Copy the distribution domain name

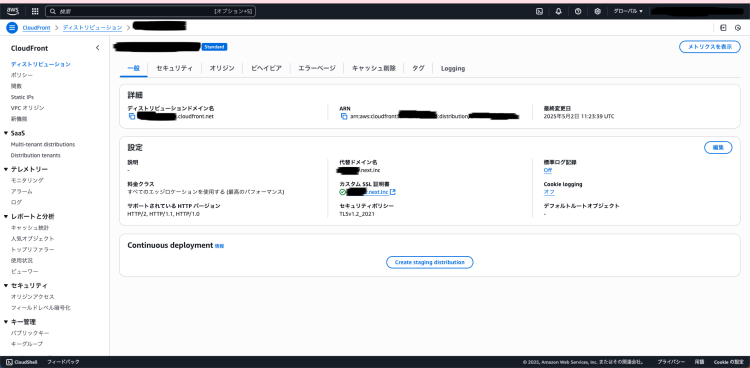pyautogui.click(x=132, y=116)
